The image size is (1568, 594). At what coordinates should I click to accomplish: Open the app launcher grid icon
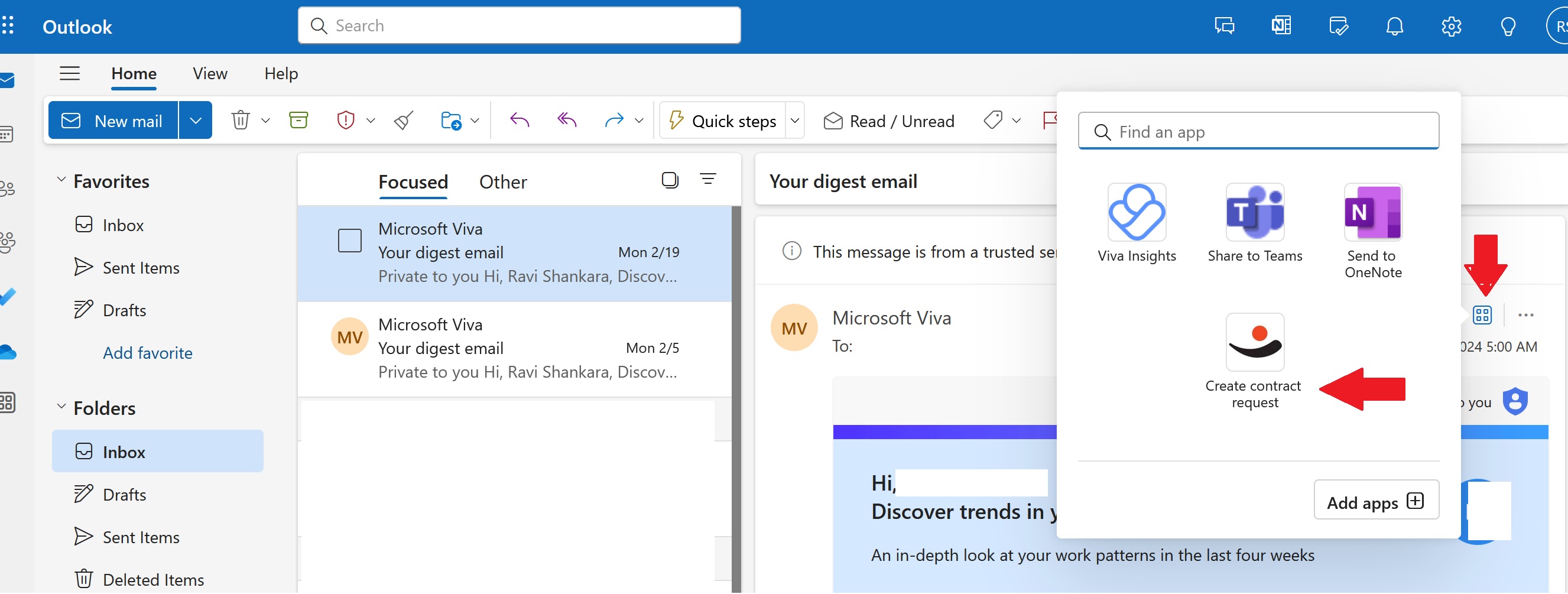(7, 25)
